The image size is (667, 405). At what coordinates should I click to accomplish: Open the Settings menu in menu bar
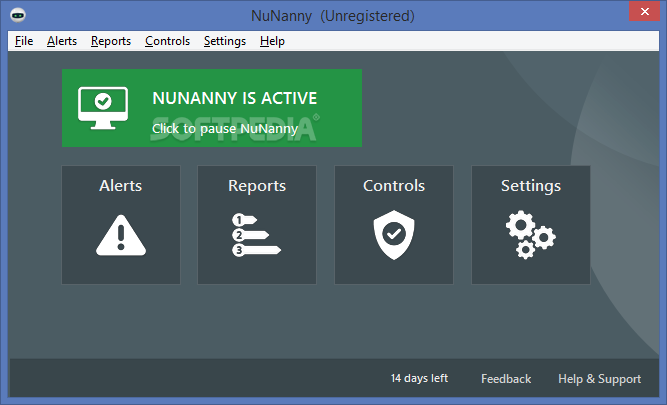[x=225, y=41]
